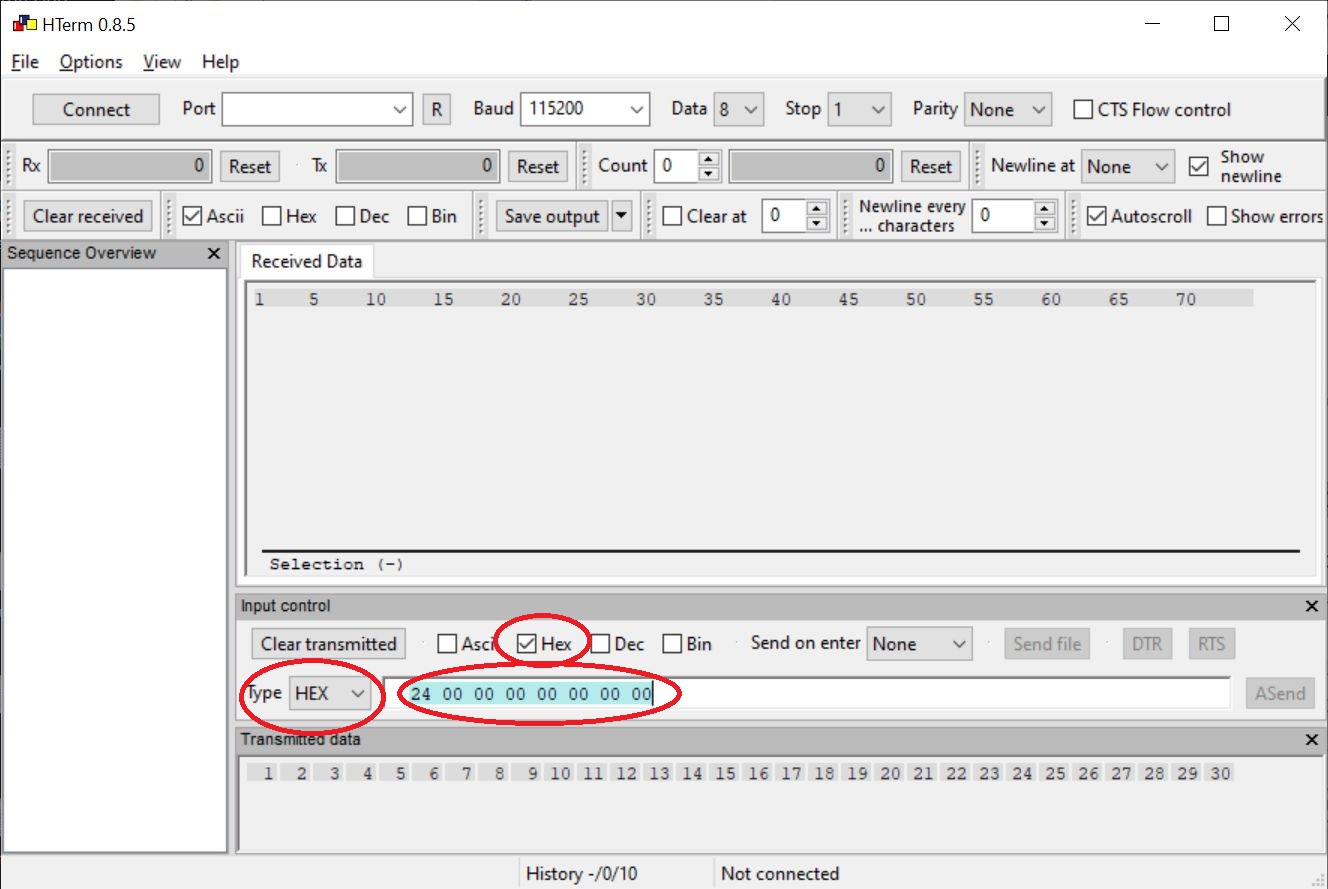Select the Received Data tab
Image resolution: width=1328 pixels, height=889 pixels.
click(x=306, y=261)
